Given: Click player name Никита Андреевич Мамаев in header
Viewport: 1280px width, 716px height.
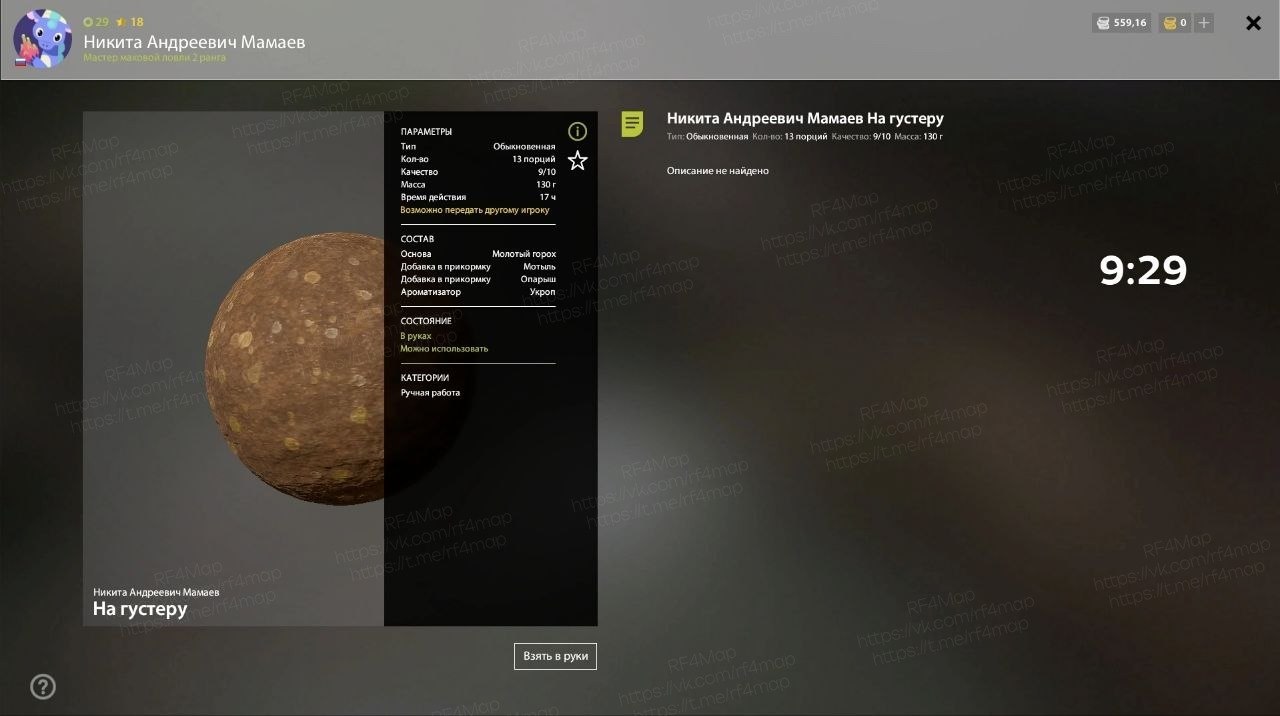Looking at the screenshot, I should click(x=194, y=42).
